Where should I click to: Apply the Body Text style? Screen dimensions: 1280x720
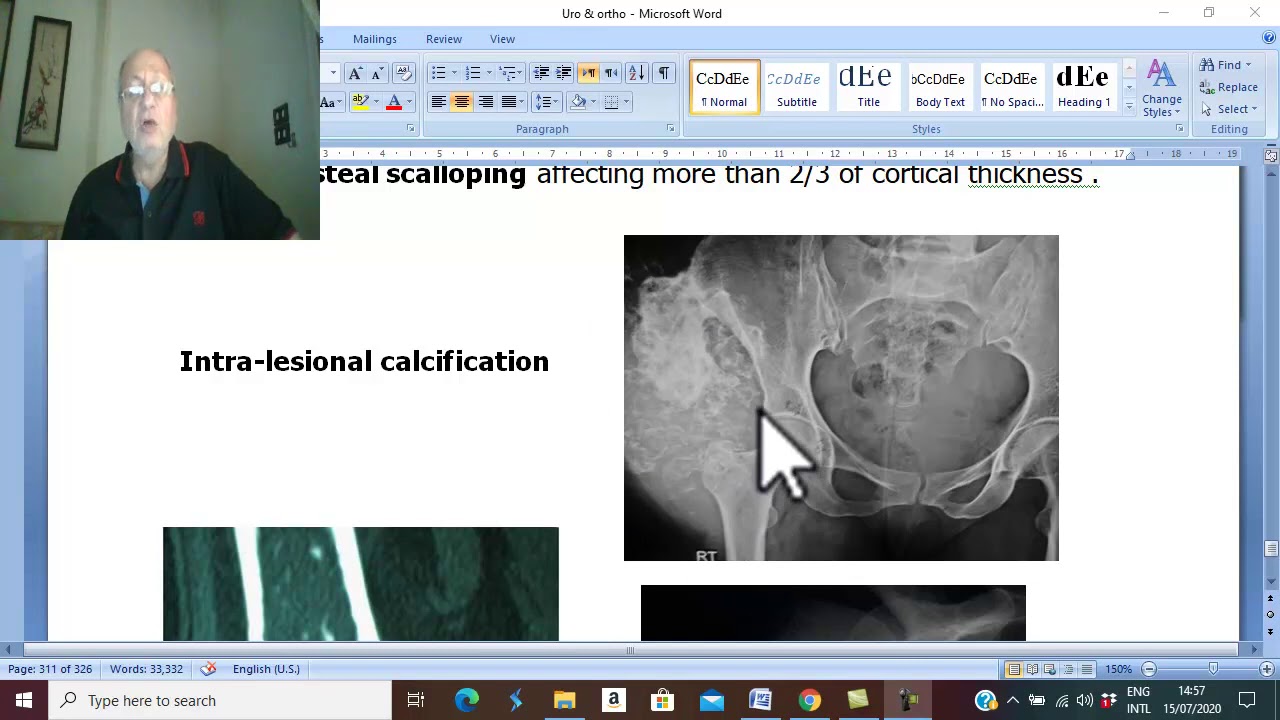click(940, 87)
